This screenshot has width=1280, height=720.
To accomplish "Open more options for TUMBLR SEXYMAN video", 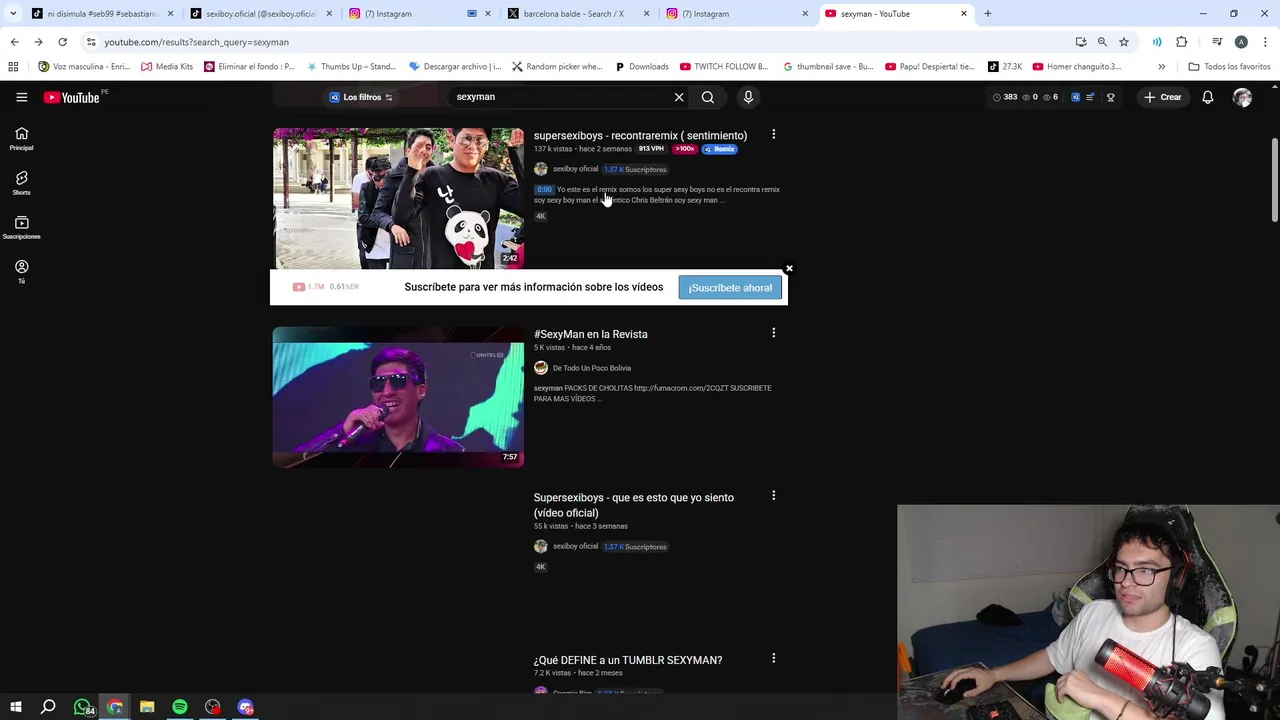I will coord(773,658).
